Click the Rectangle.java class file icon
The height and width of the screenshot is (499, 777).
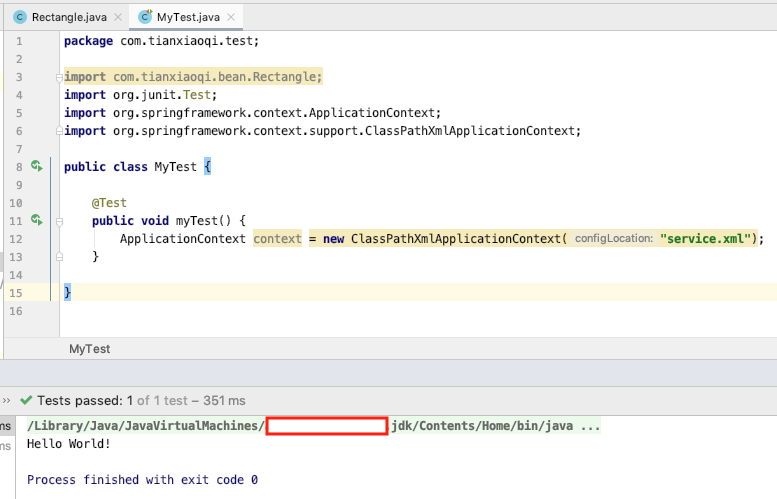click(19, 17)
